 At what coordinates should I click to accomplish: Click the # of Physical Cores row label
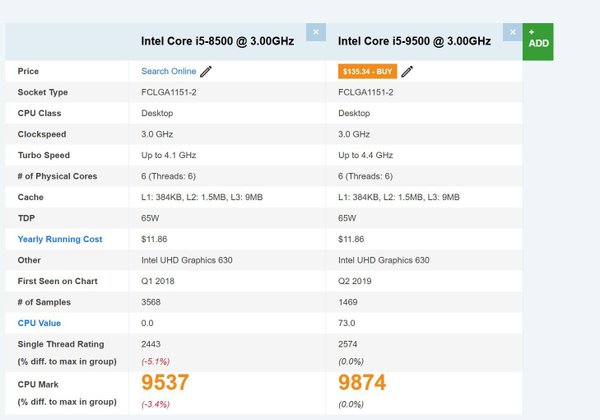pyautogui.click(x=57, y=176)
